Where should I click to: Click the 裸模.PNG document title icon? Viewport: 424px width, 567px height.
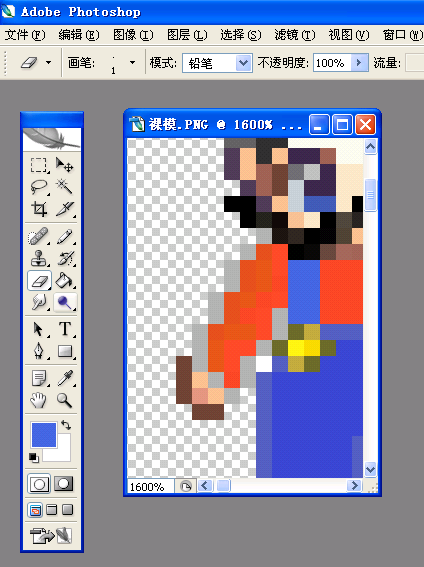137,124
